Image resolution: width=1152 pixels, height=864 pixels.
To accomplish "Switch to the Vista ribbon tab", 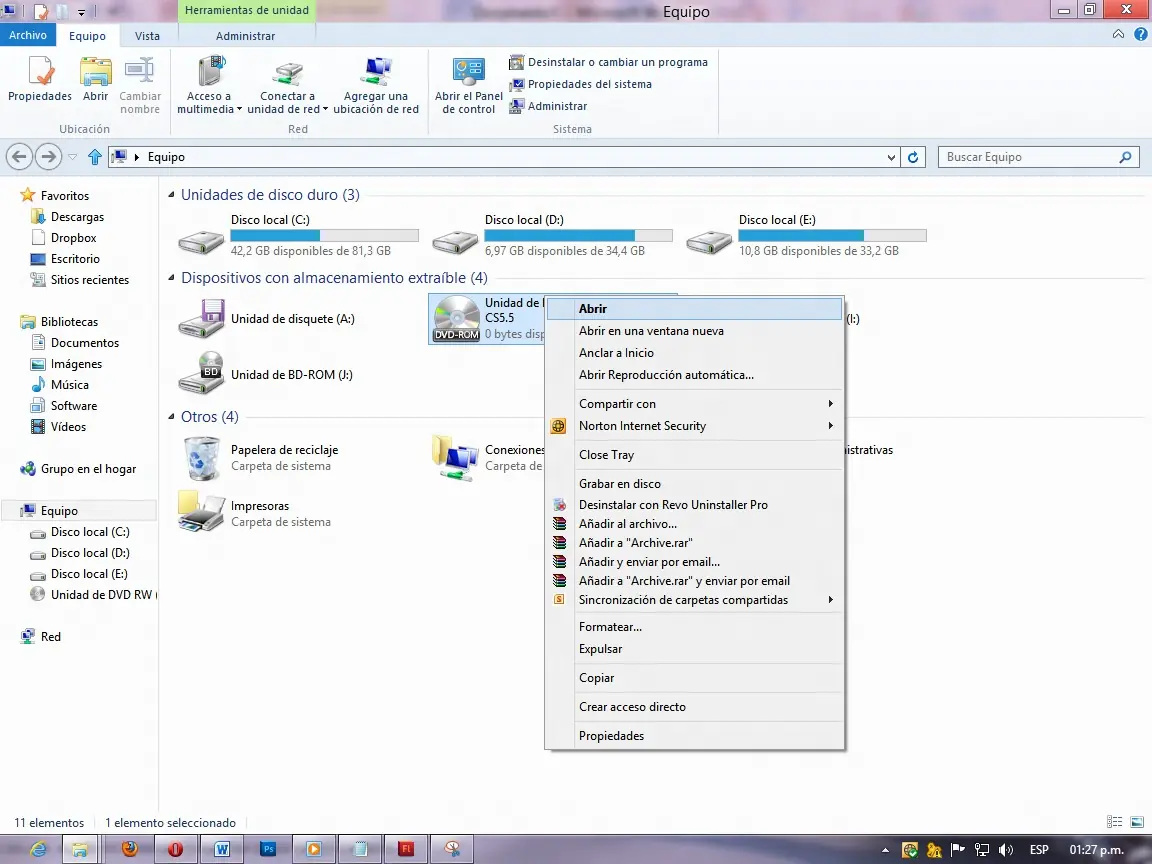I will [x=147, y=35].
